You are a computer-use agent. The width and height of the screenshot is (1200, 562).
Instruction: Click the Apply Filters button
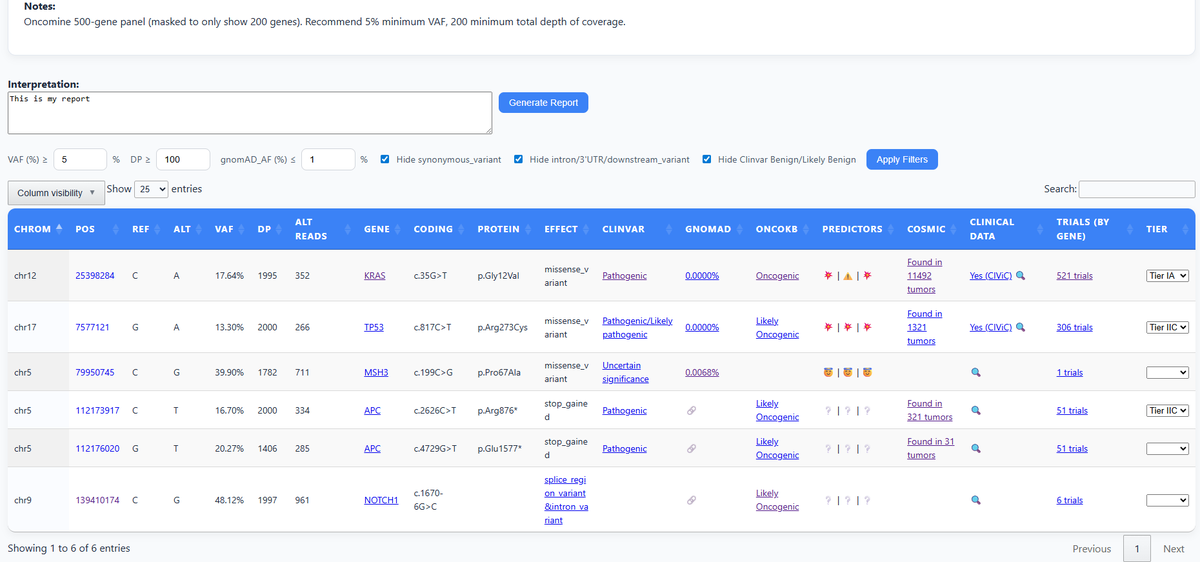[902, 159]
